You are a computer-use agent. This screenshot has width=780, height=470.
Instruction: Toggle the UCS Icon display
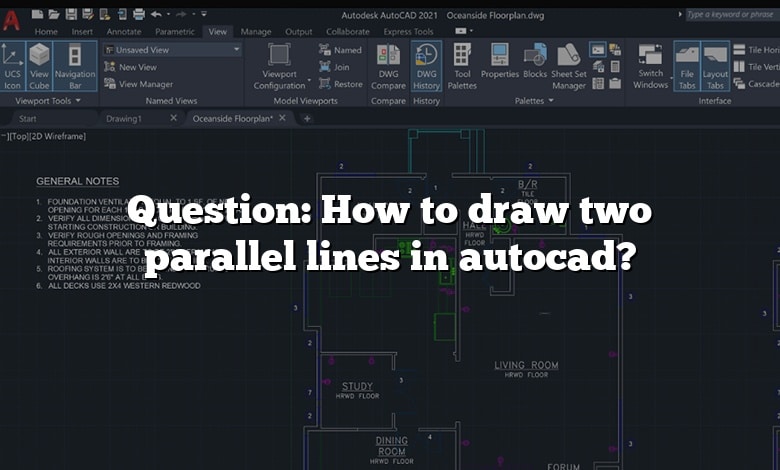[x=12, y=66]
